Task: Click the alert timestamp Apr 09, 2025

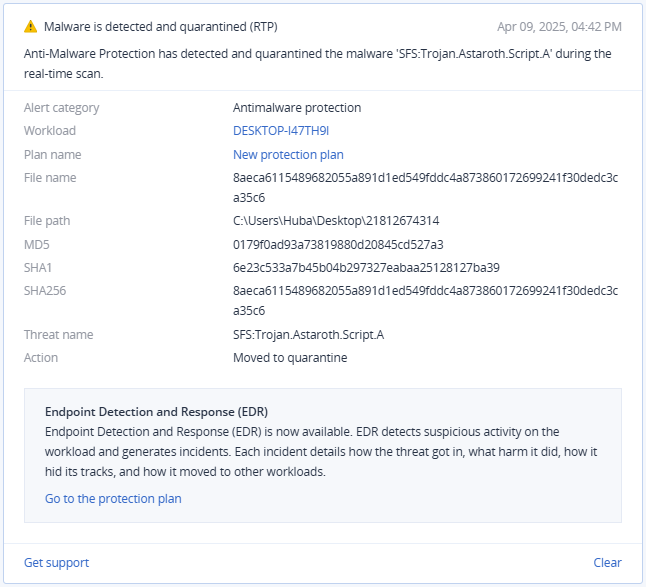Action: (559, 27)
